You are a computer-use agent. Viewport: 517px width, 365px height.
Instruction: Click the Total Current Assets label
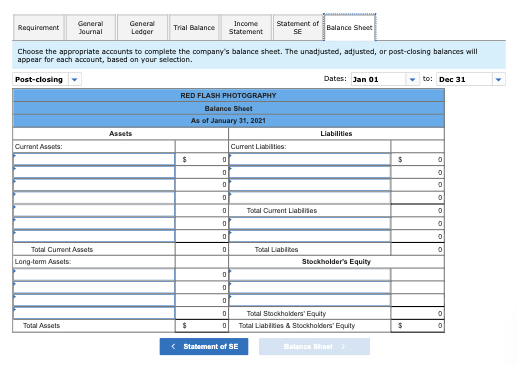coord(62,250)
